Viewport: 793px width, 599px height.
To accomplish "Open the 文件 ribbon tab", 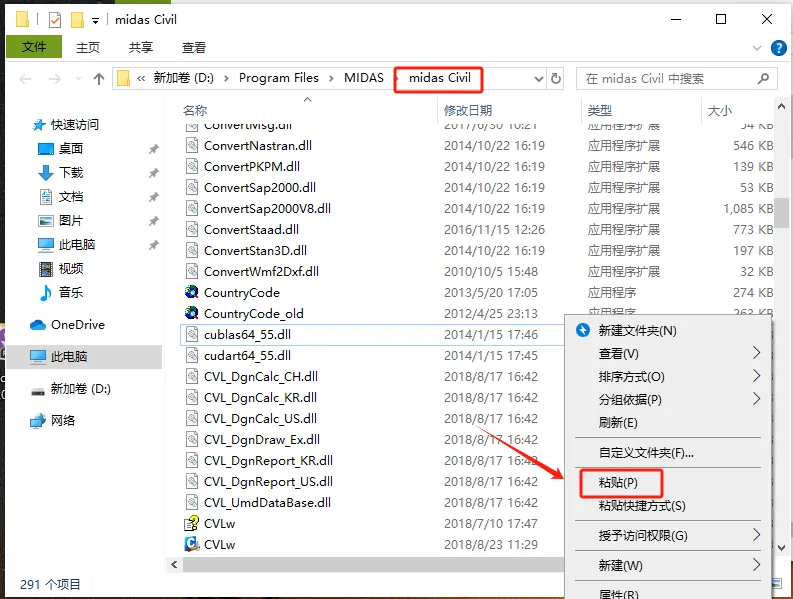I will pyautogui.click(x=34, y=47).
